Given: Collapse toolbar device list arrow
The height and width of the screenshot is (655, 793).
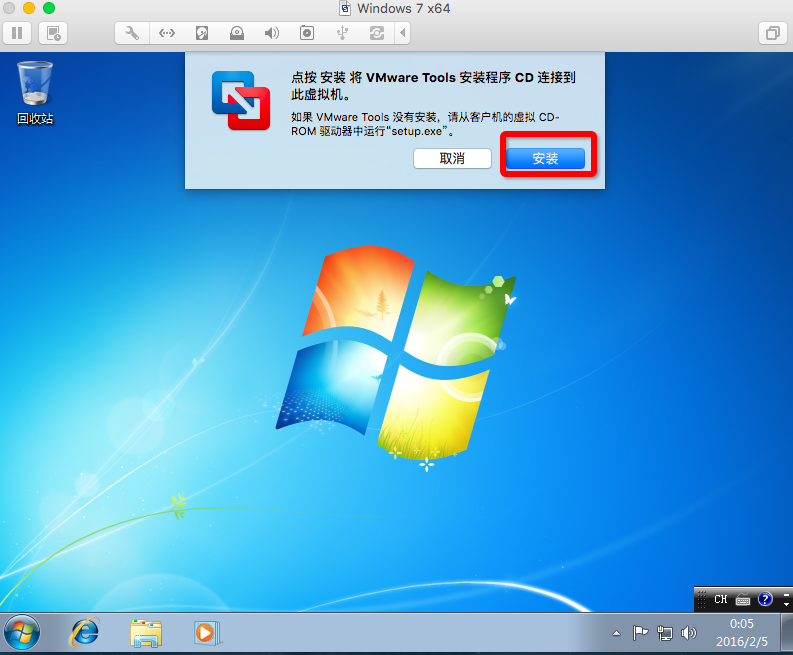Looking at the screenshot, I should [403, 33].
